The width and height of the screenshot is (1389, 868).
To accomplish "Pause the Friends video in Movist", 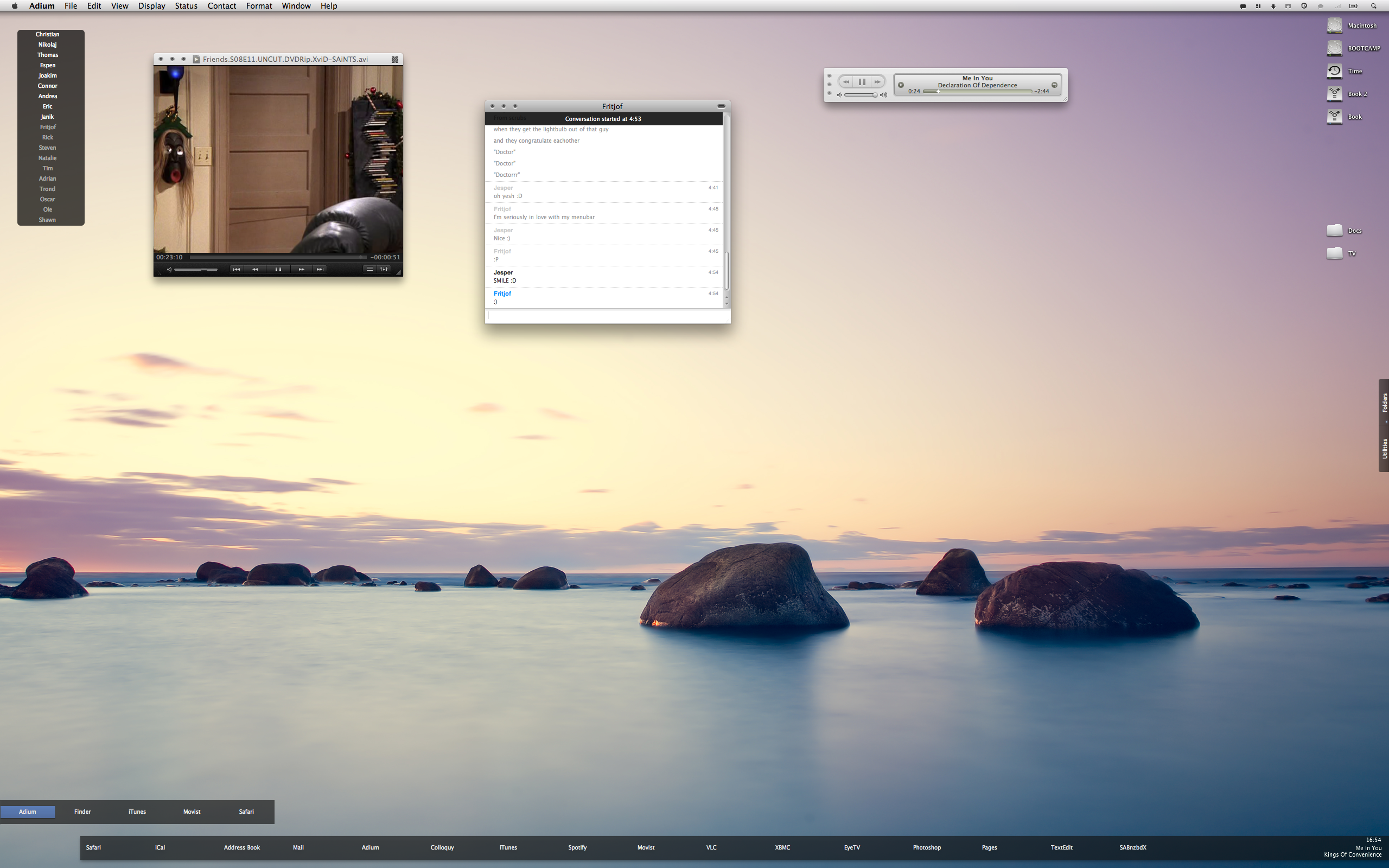I will (278, 269).
